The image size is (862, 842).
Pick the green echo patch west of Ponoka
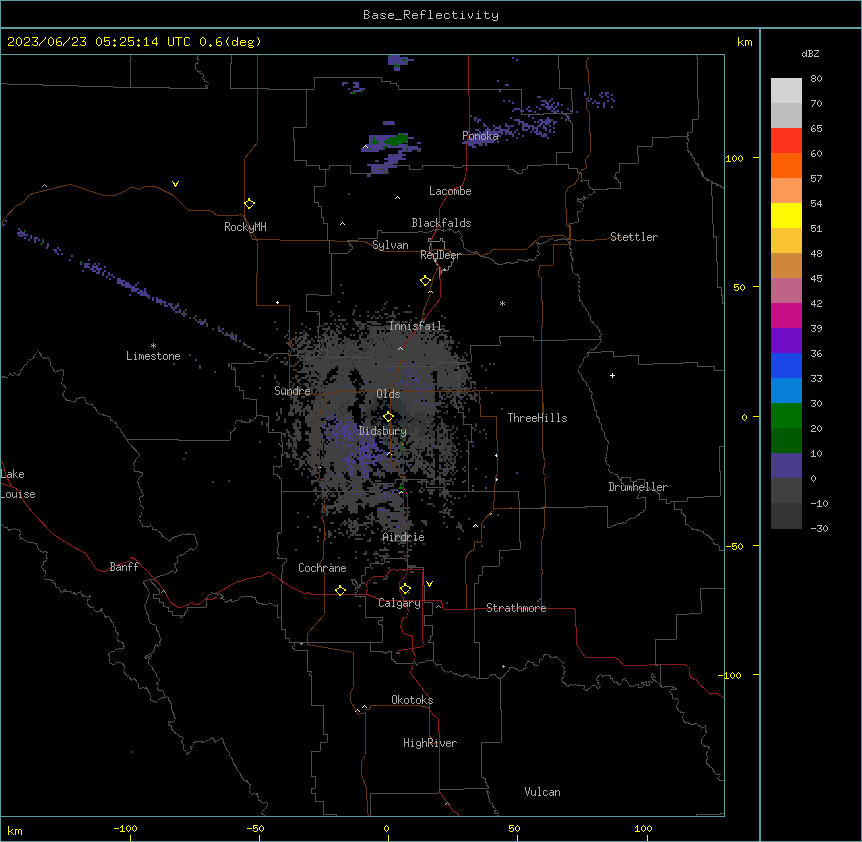(396, 140)
